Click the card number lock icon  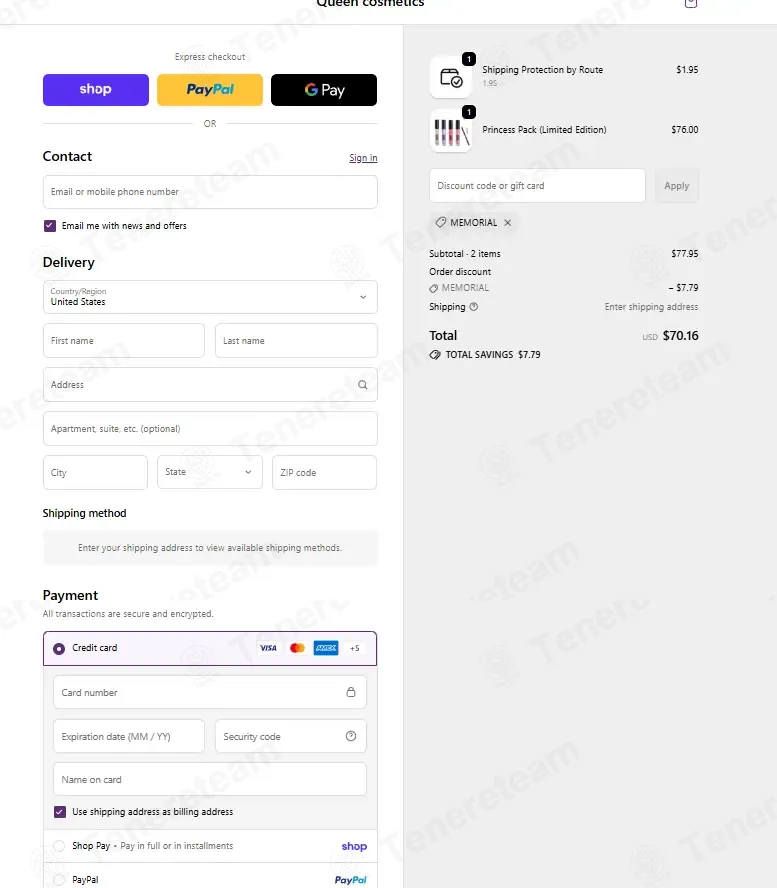(351, 691)
